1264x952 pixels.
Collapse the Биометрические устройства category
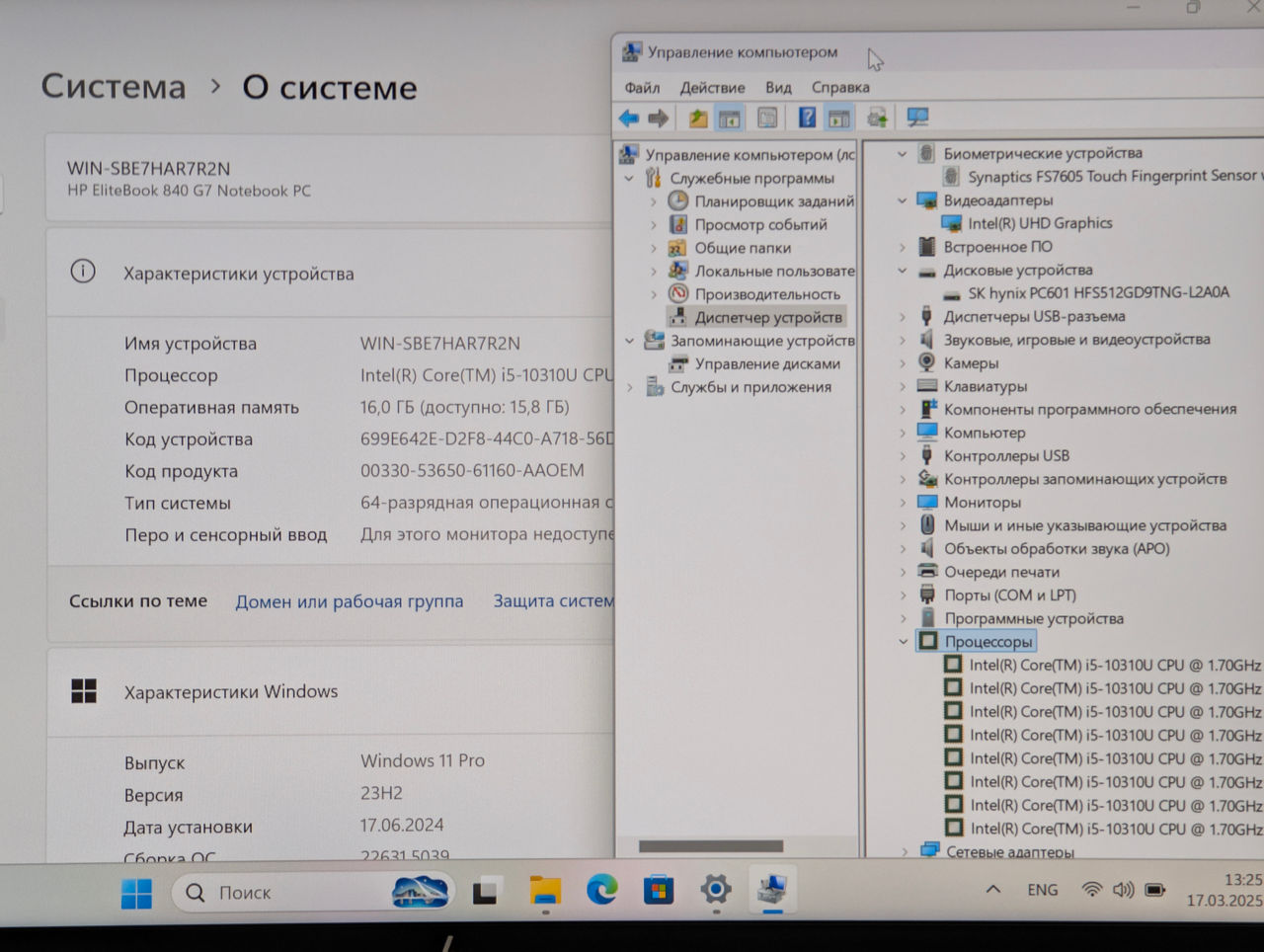(x=902, y=153)
